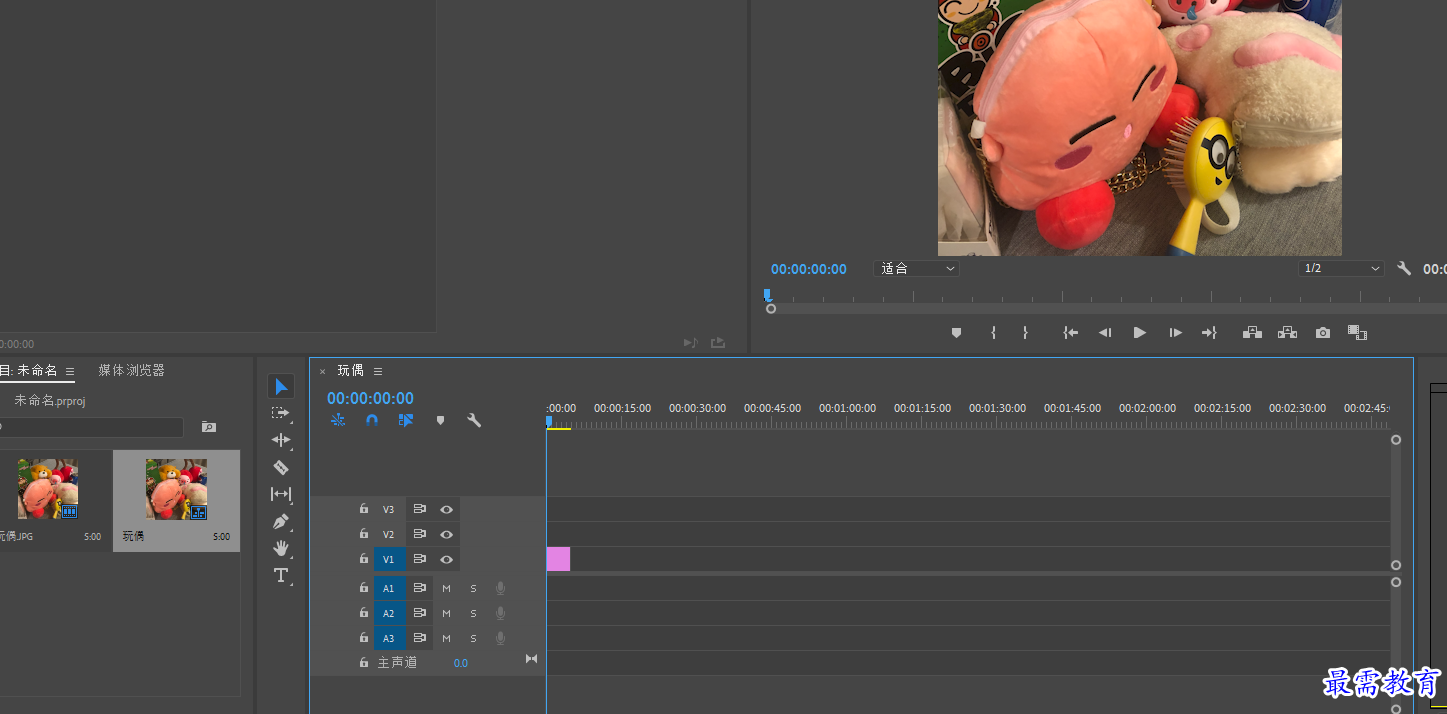1447x714 pixels.
Task: Select the Track Select Forward tool
Action: click(281, 413)
